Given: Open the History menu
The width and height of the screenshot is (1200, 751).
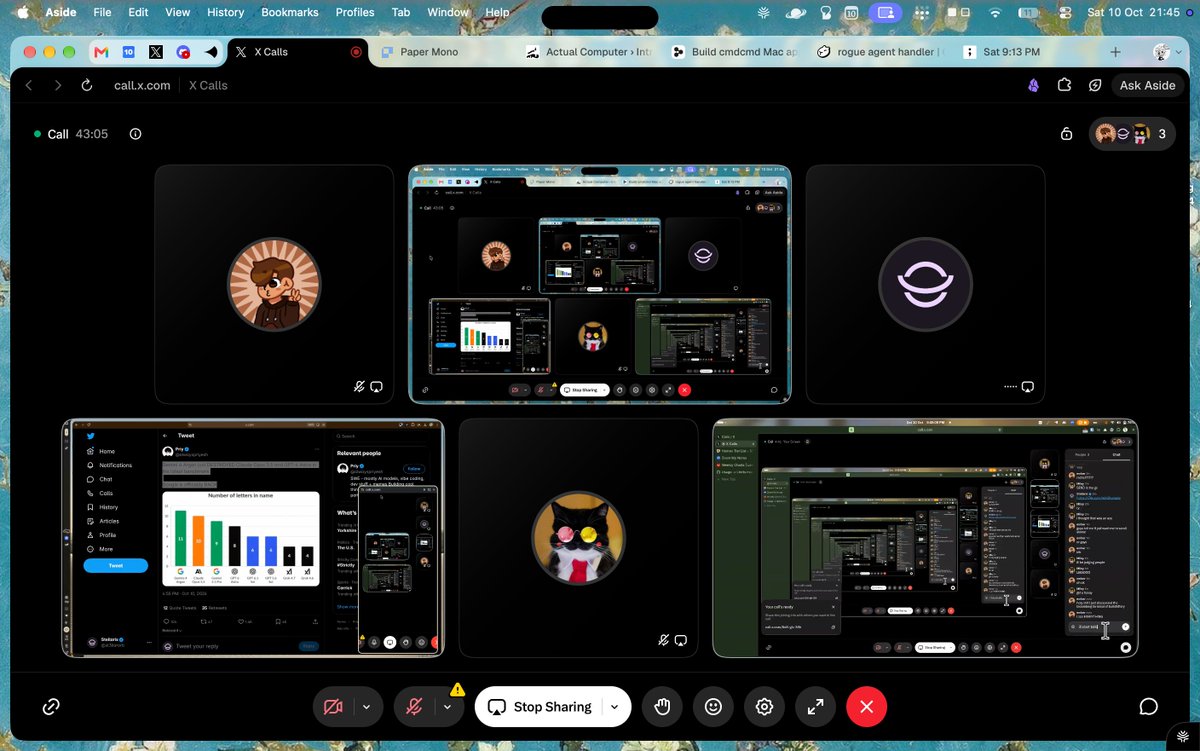Looking at the screenshot, I should click(x=225, y=13).
